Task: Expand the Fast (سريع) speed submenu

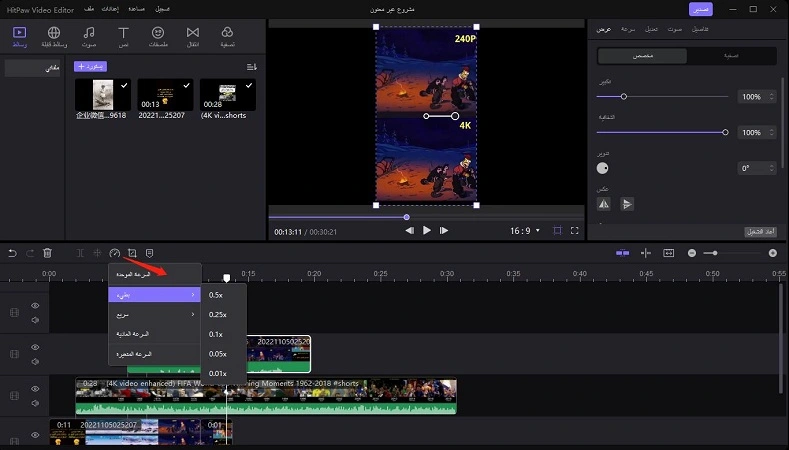Action: [x=154, y=315]
